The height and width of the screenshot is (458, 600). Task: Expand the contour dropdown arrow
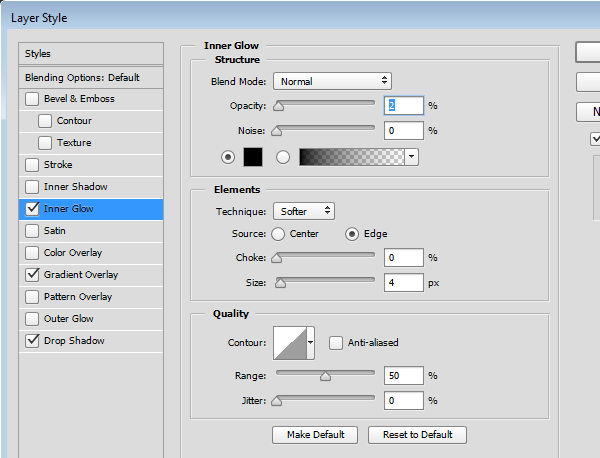click(310, 343)
